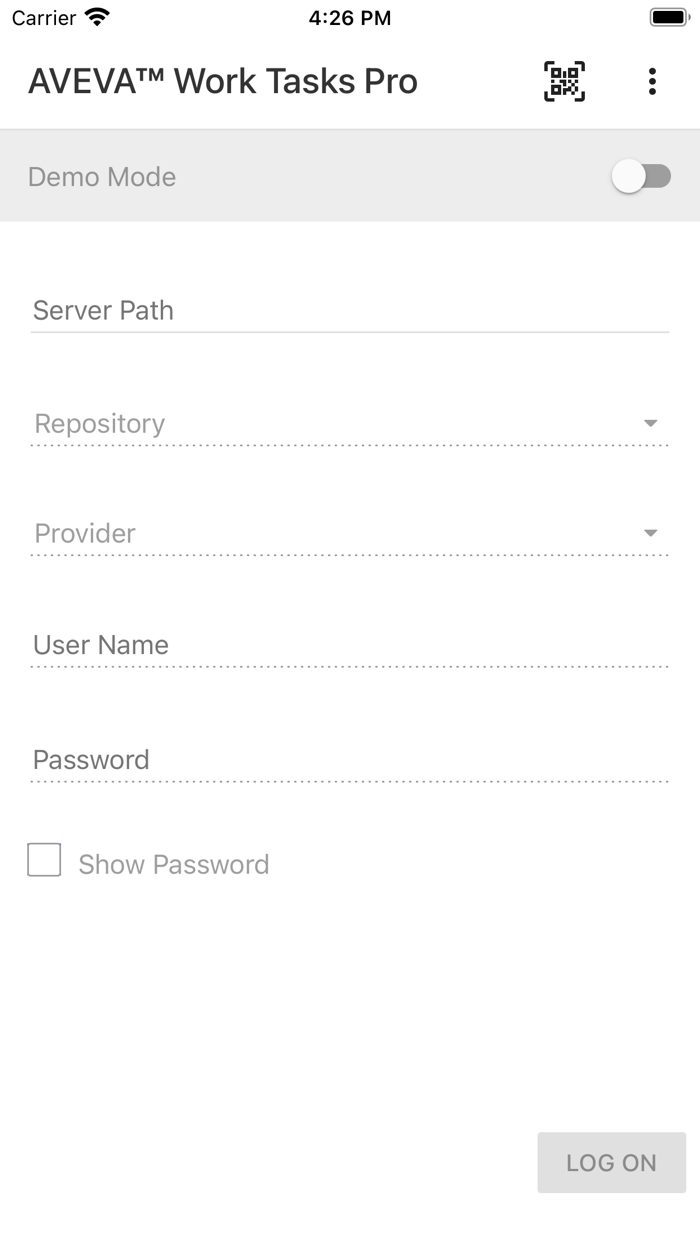Image resolution: width=700 pixels, height=1244 pixels.
Task: Tap the battery indicator icon
Action: [668, 16]
